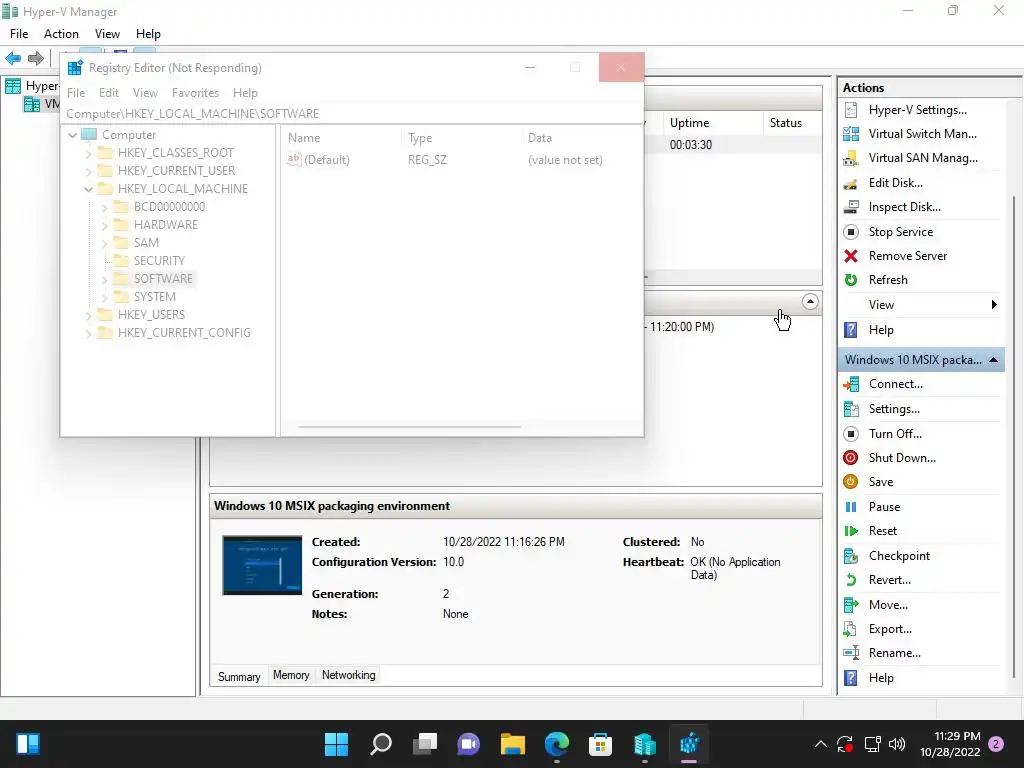
Task: Click the Reset icon
Action: tap(851, 531)
